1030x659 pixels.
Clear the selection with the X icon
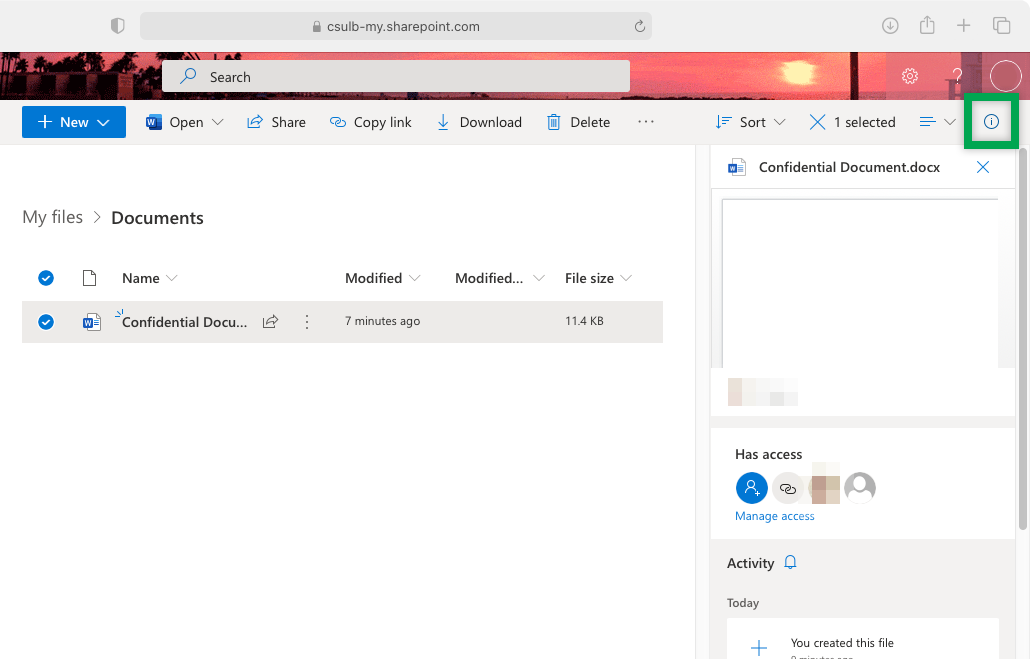[817, 122]
